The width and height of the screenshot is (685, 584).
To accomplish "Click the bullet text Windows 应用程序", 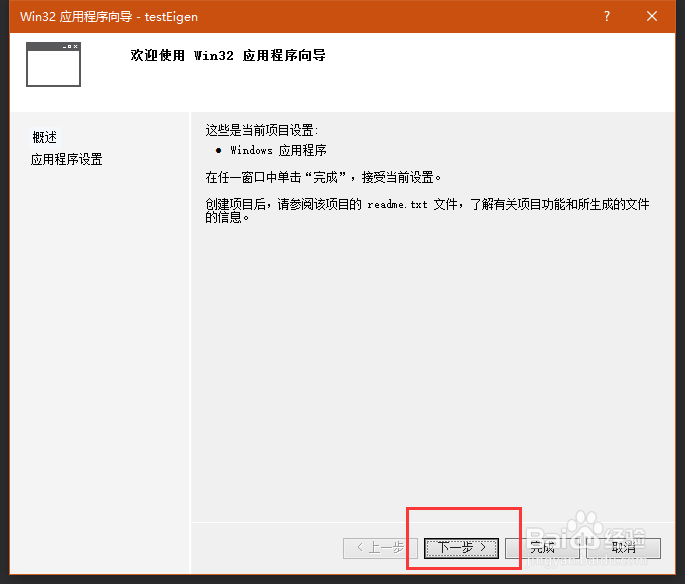I will coord(278,150).
